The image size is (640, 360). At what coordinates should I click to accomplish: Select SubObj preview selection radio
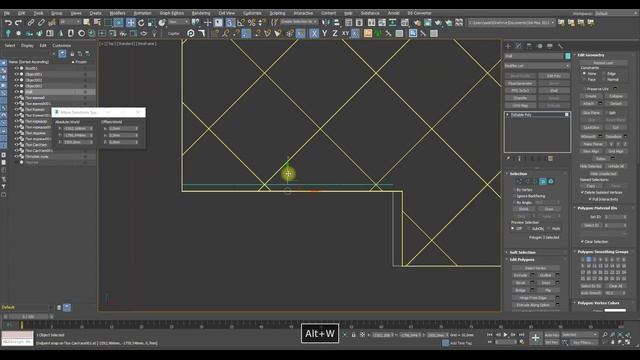click(529, 229)
